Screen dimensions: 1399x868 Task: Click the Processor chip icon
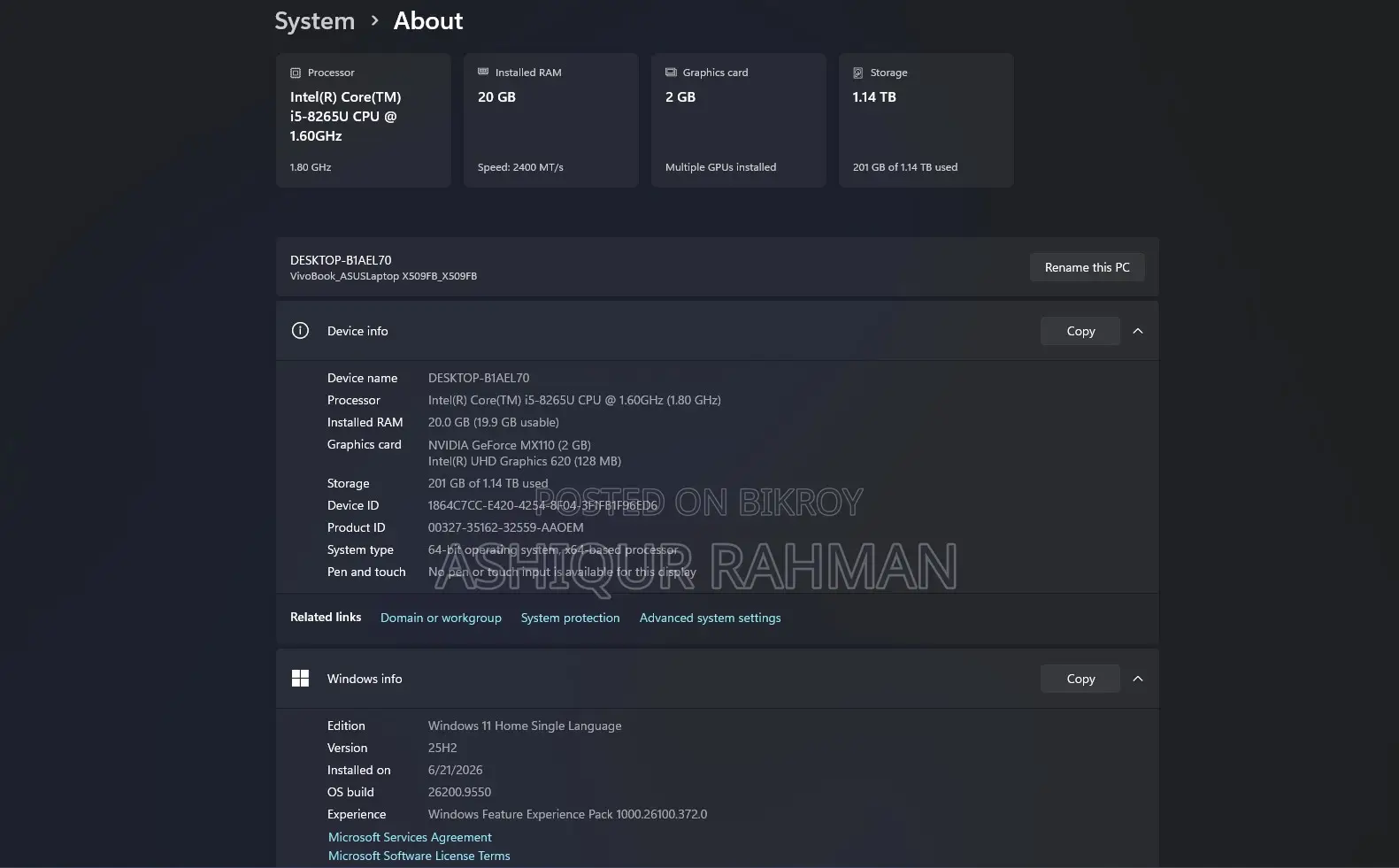coord(296,73)
